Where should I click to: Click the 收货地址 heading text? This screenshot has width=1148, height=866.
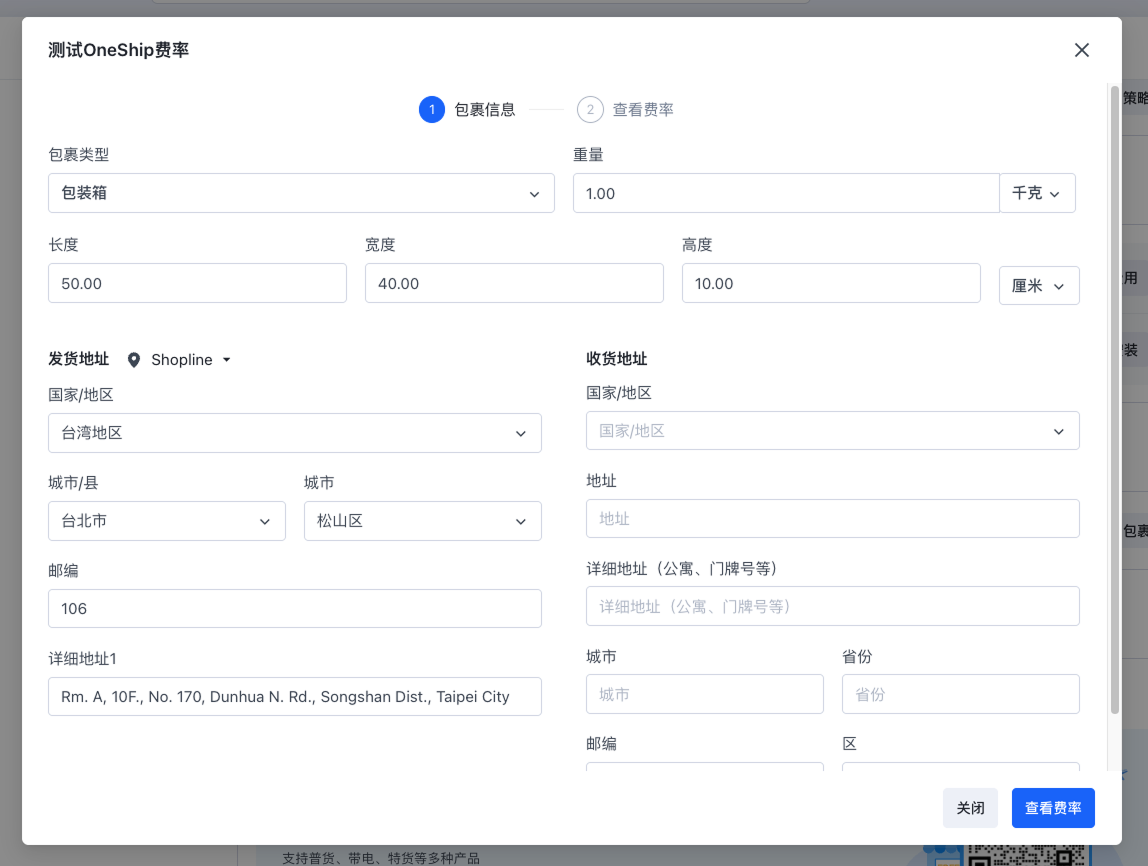pyautogui.click(x=616, y=359)
